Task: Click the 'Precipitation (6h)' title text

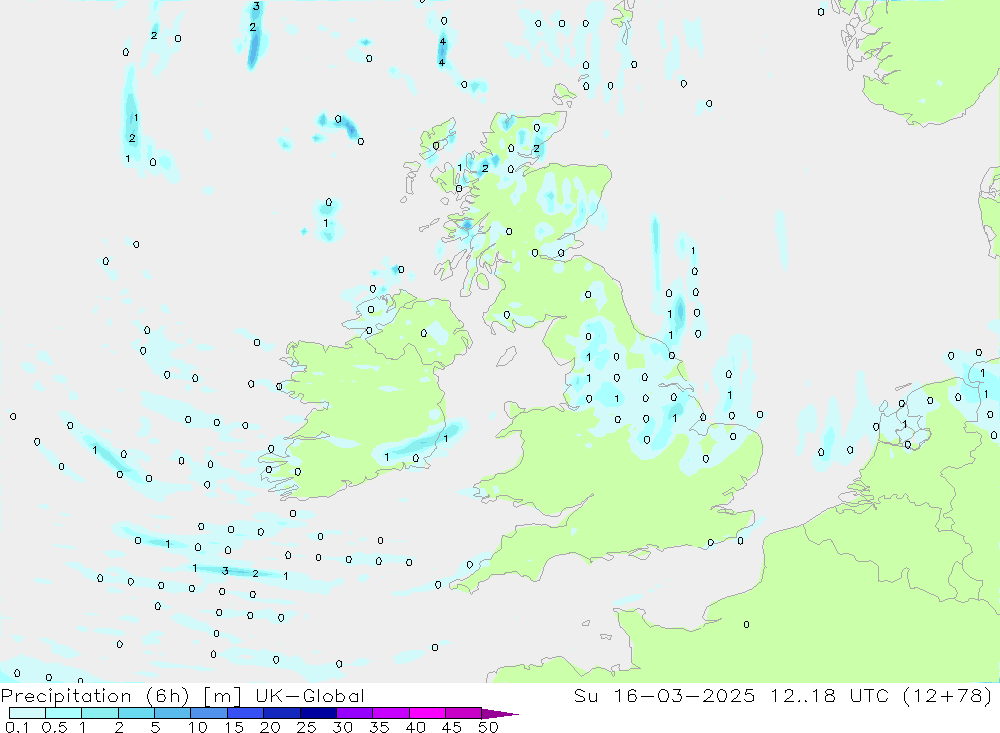Action: [95, 696]
